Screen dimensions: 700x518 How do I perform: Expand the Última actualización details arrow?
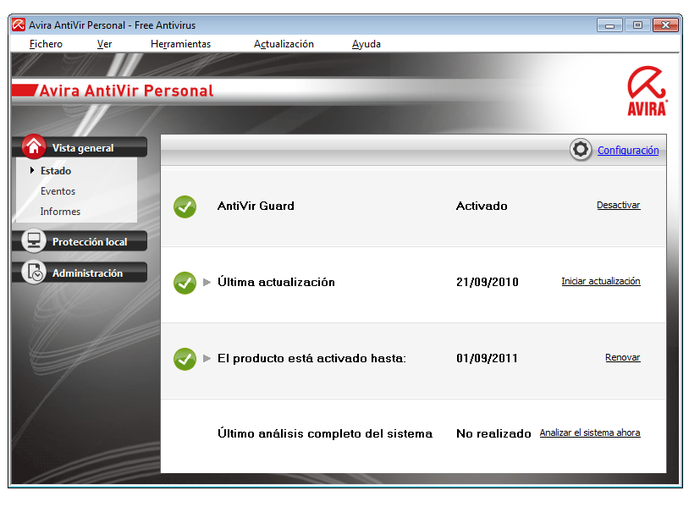(207, 282)
